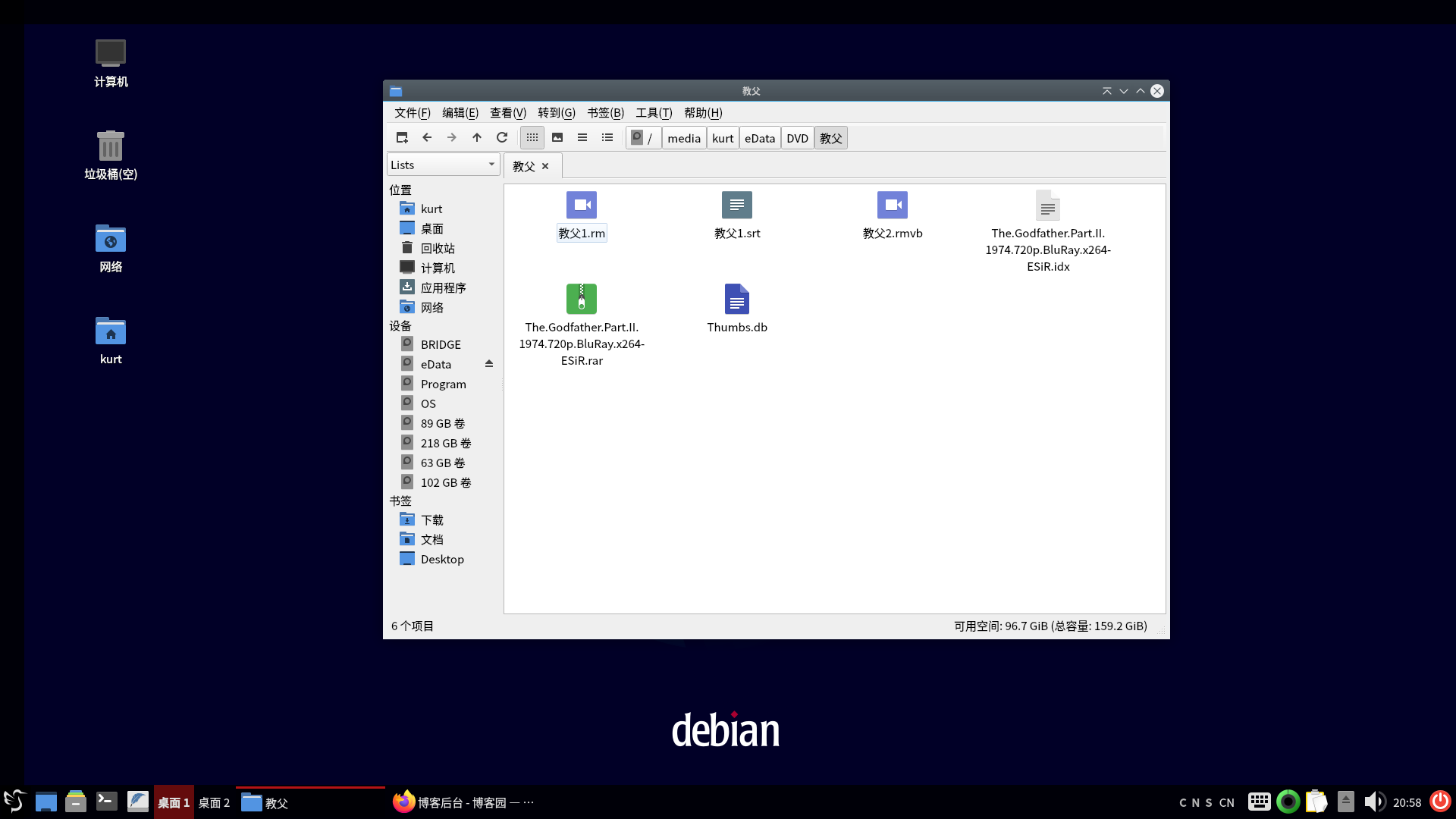Go back with the left arrow
This screenshot has height=819, width=1456.
click(x=427, y=137)
